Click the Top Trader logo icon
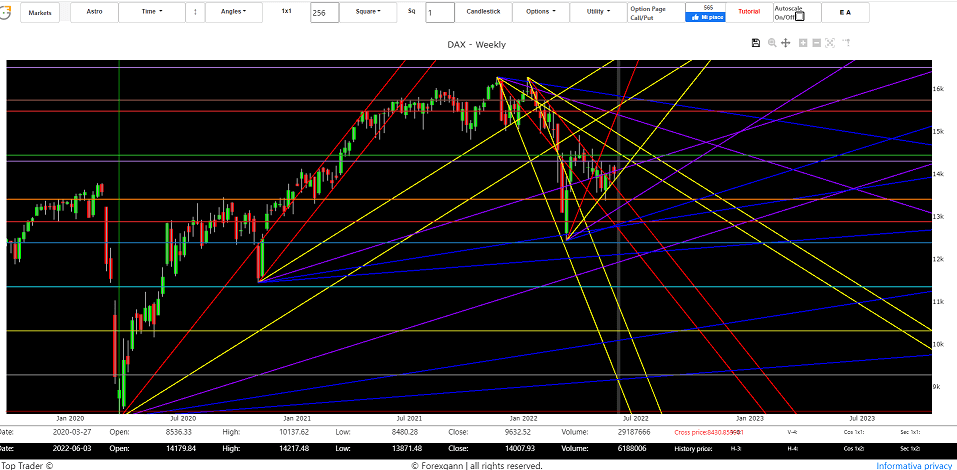957x470 pixels. coord(7,12)
